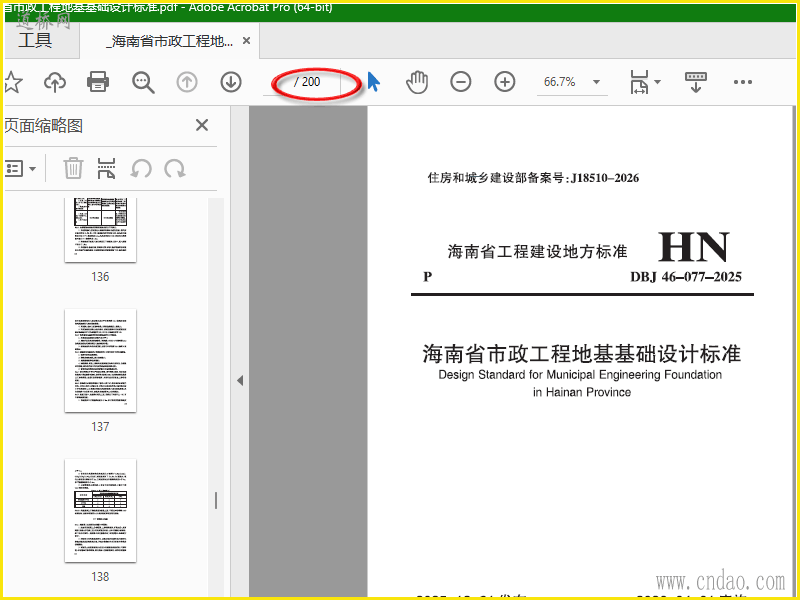Switch to the 海南省市政工程地... document tab

coord(169,41)
